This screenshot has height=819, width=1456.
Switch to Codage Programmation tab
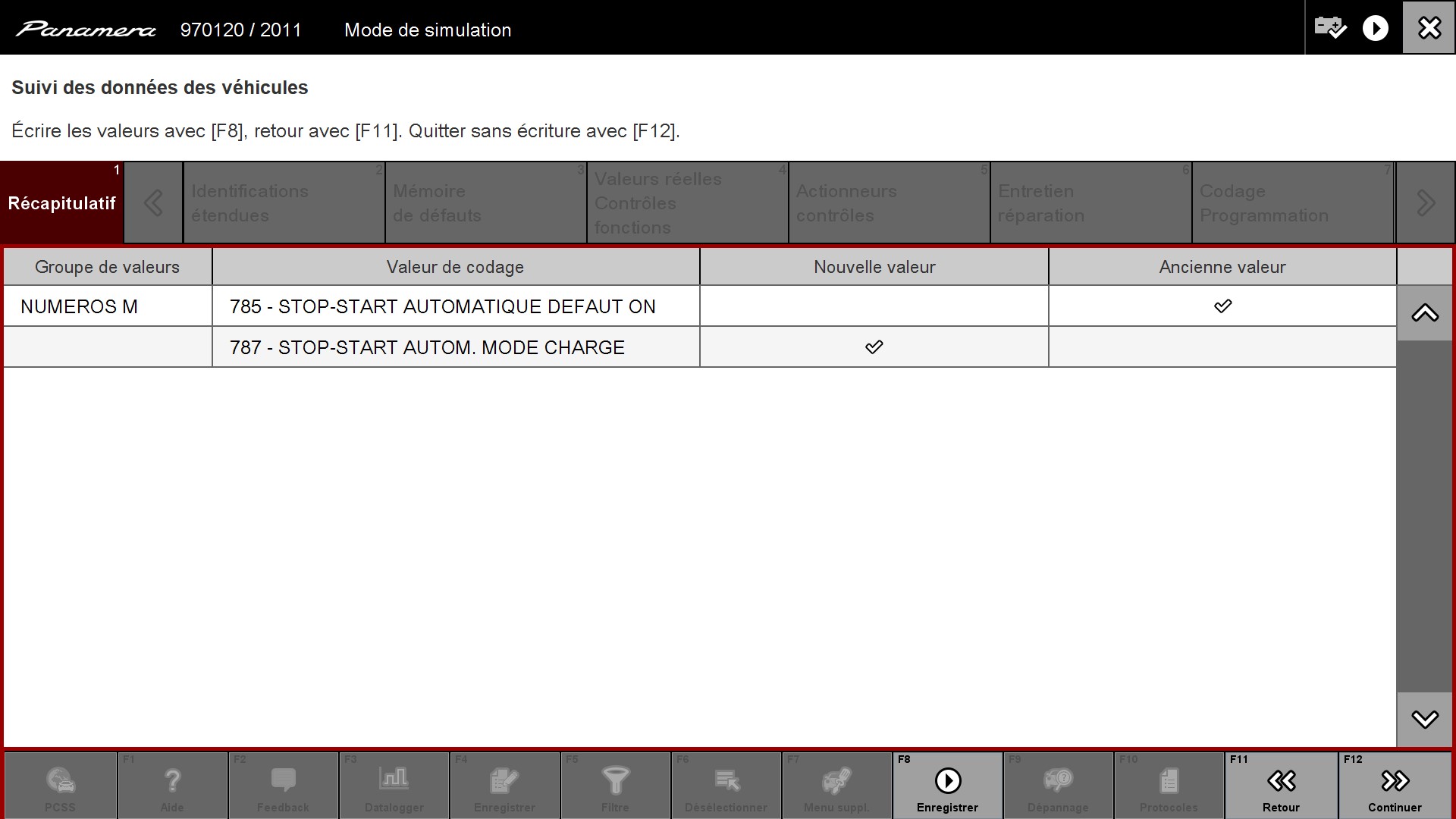click(x=1293, y=203)
